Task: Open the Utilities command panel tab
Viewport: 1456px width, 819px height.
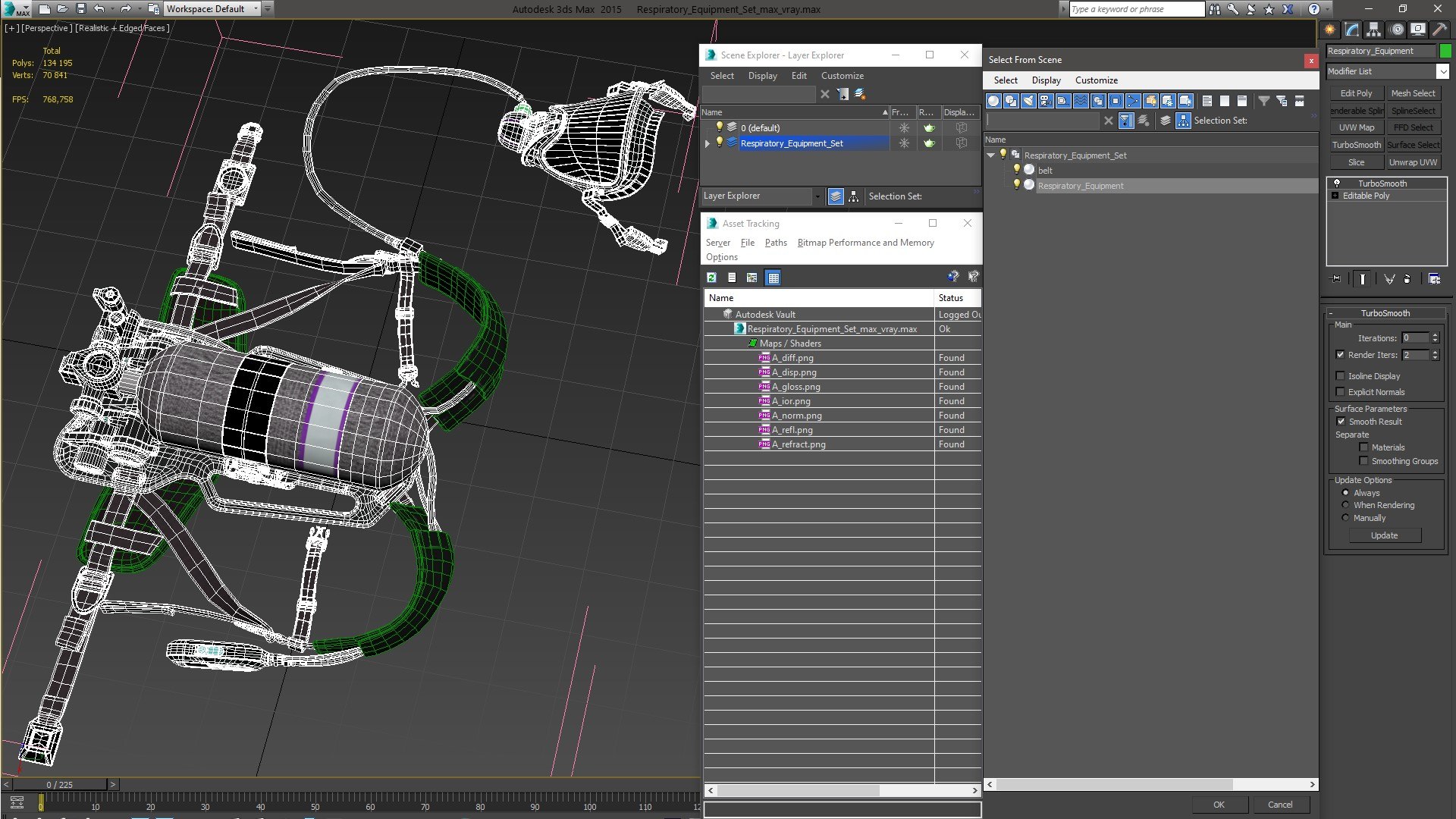Action: [x=1439, y=30]
